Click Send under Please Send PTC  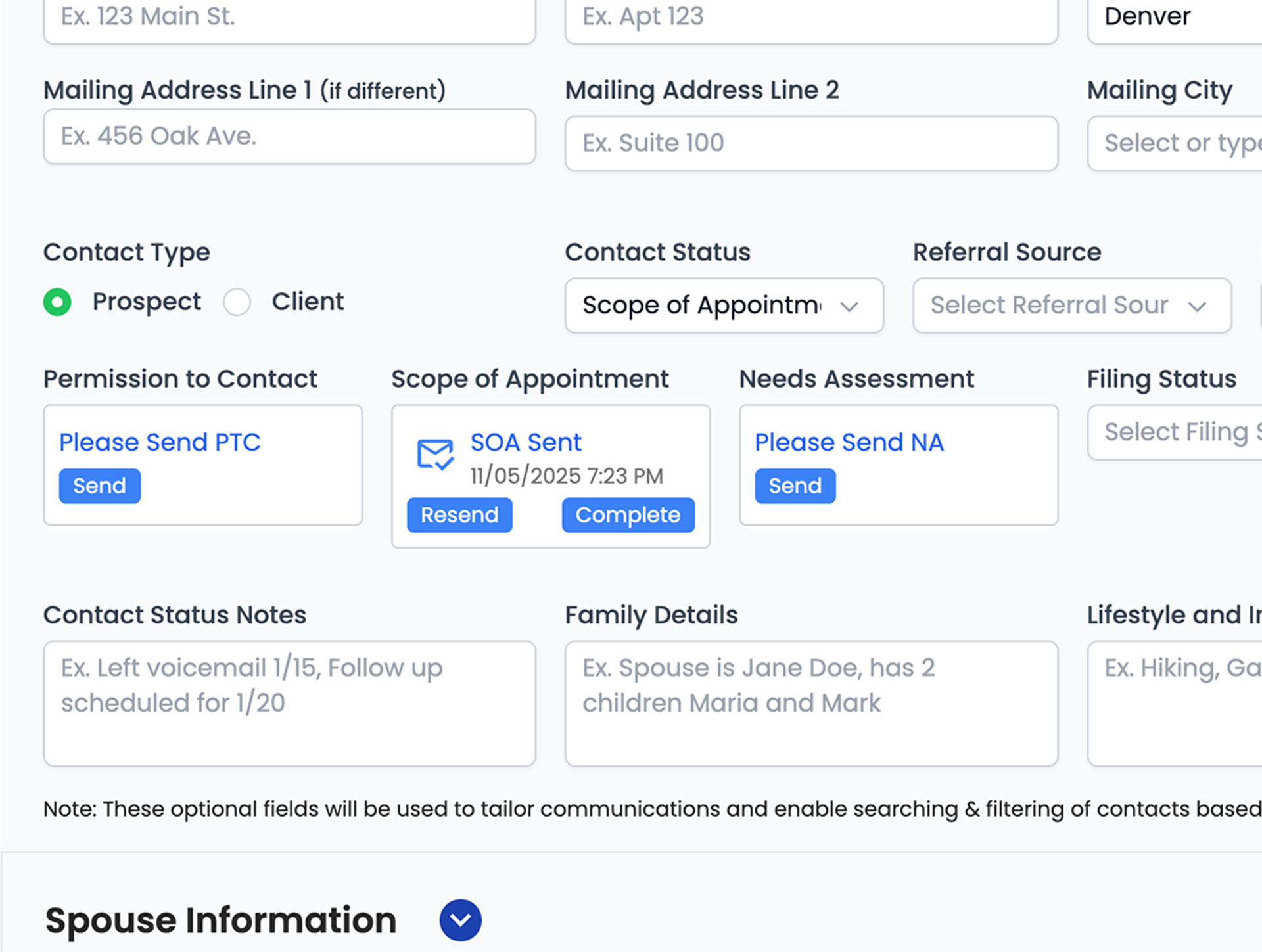click(x=99, y=486)
